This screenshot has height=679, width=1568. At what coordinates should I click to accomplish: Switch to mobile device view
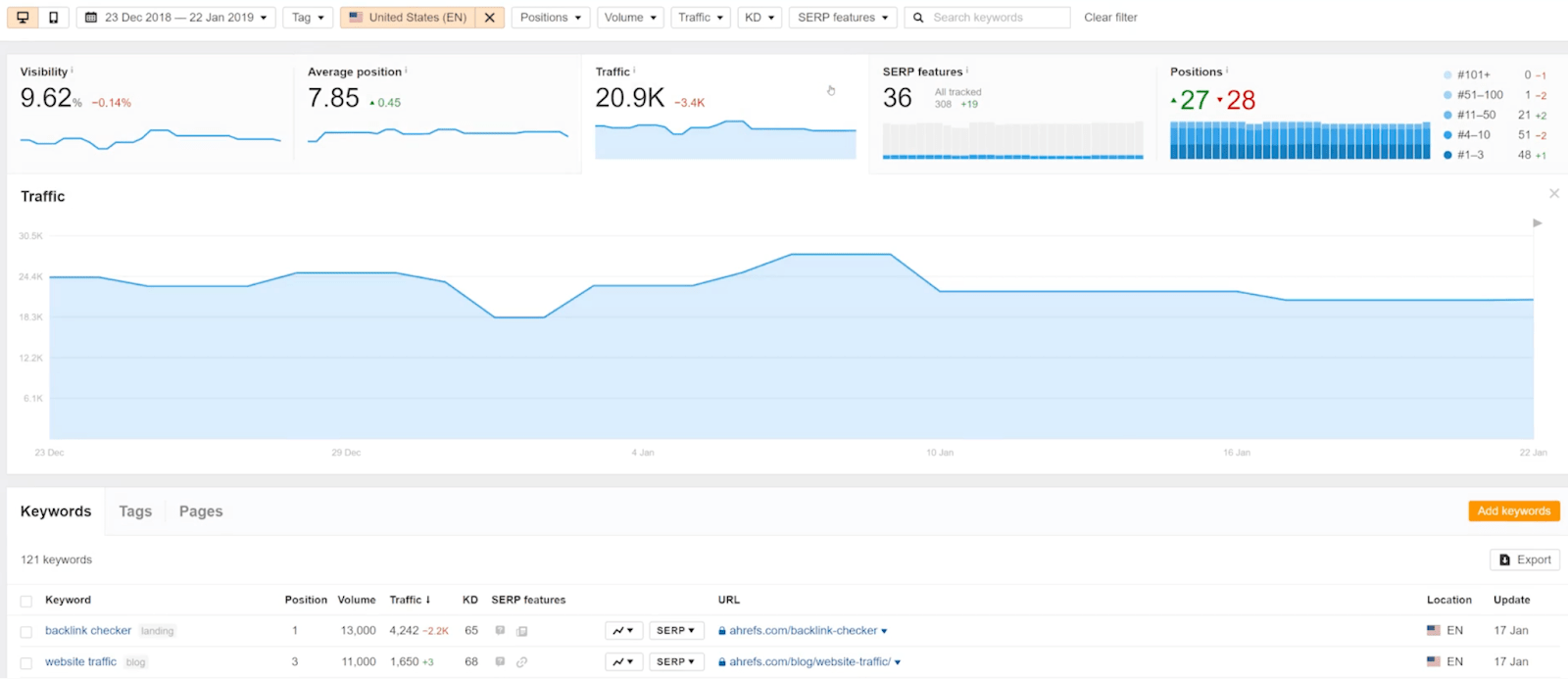tap(53, 18)
